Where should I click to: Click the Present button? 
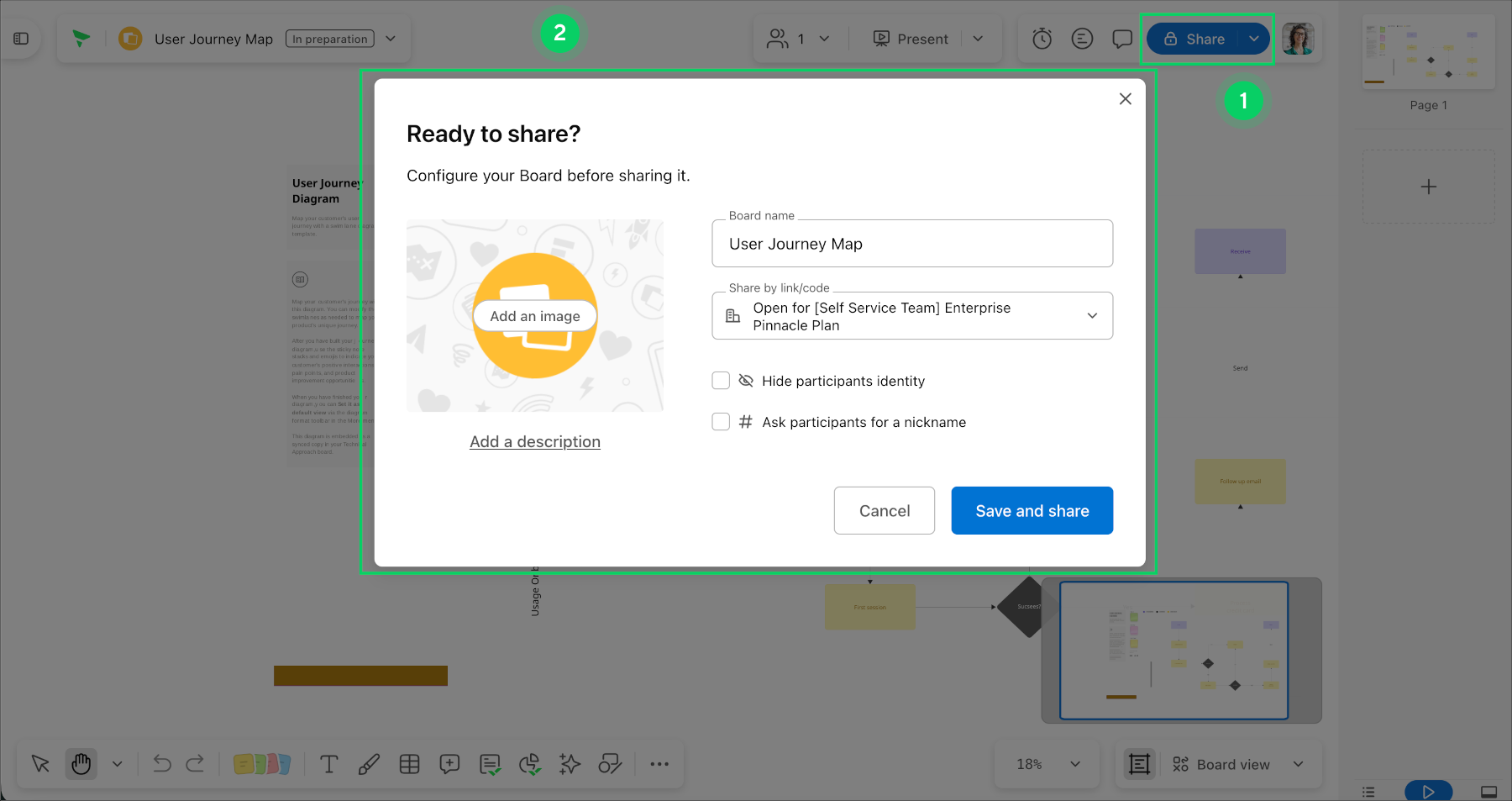pos(911,39)
